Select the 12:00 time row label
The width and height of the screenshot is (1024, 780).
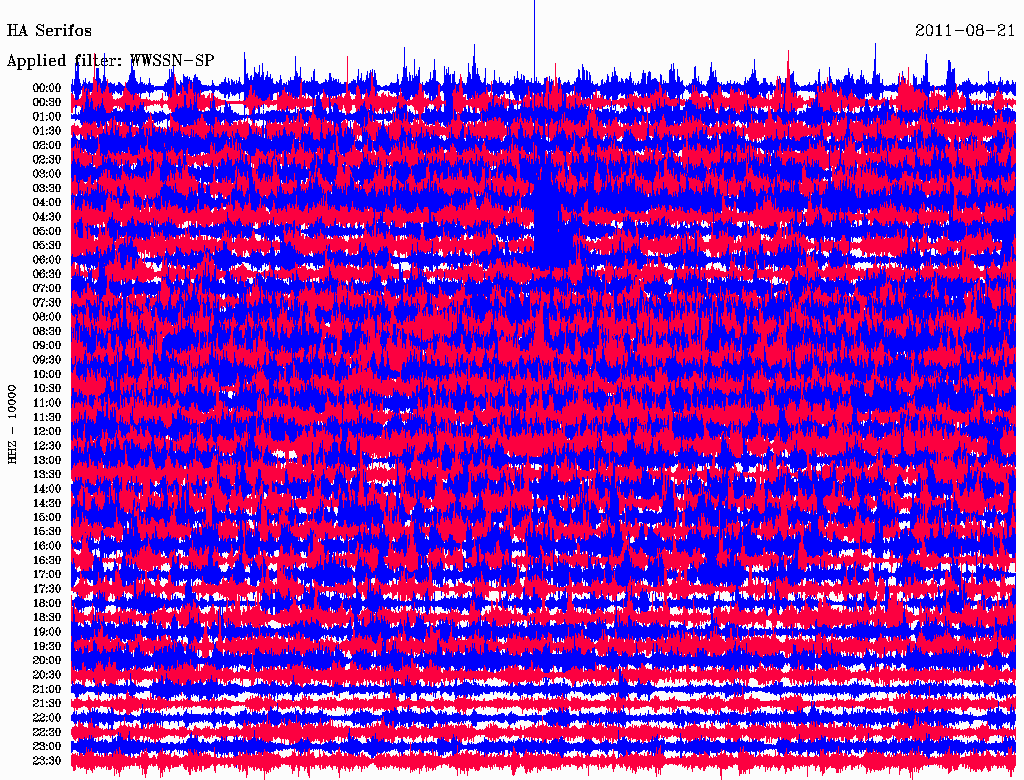46,432
